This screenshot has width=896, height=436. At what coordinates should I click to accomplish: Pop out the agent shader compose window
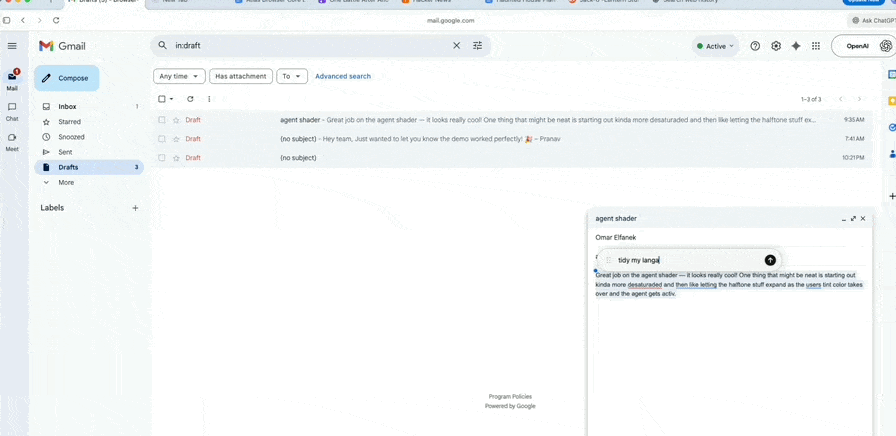click(853, 218)
